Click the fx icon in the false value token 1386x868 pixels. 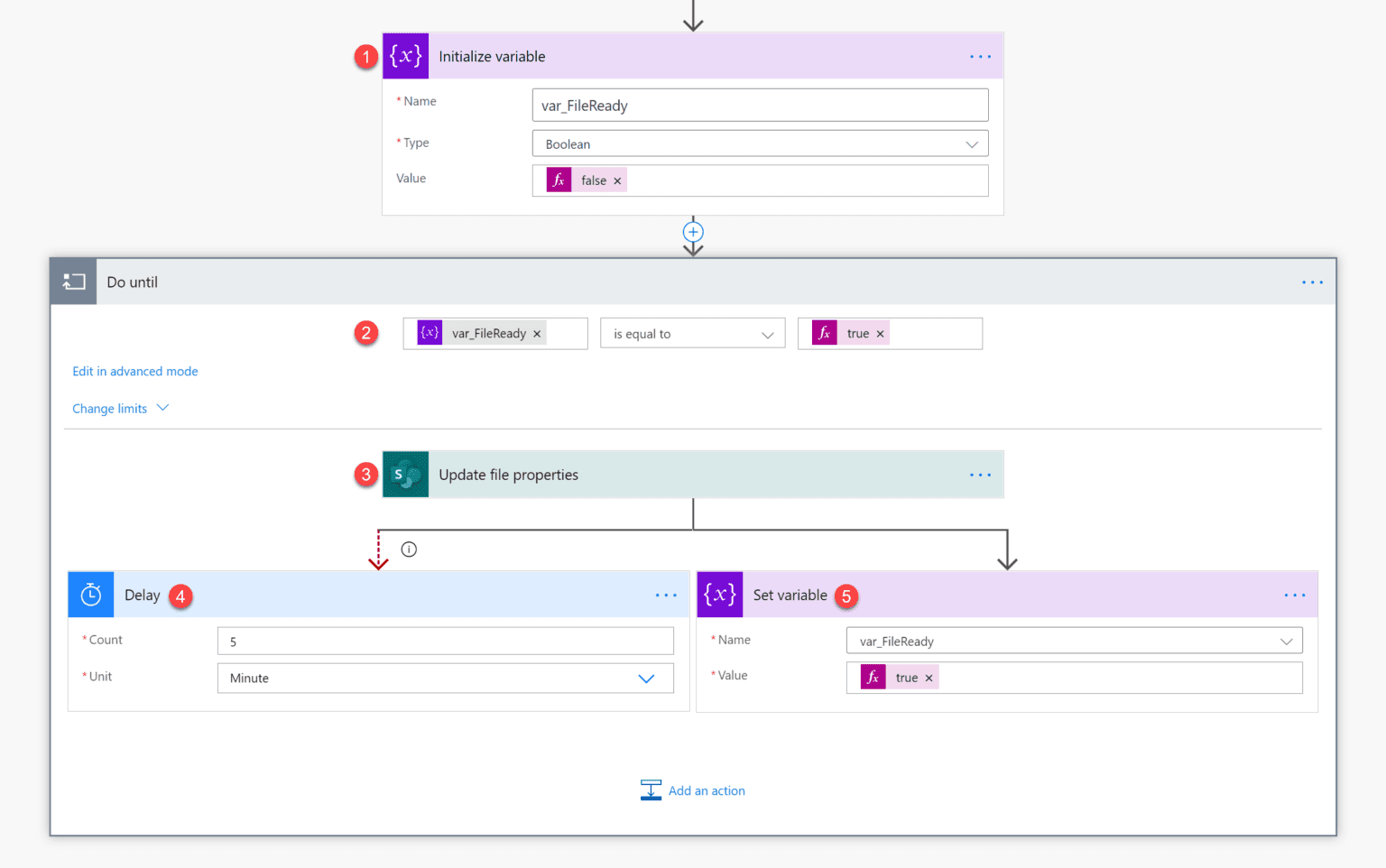(x=559, y=180)
